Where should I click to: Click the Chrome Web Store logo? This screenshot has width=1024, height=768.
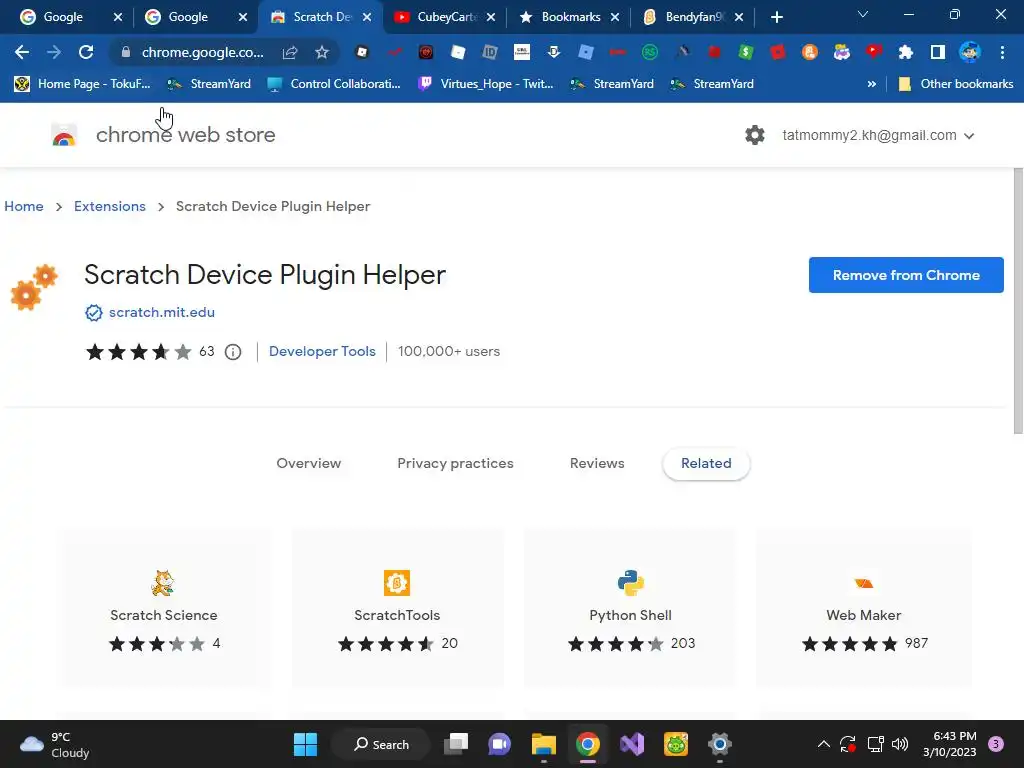tap(64, 135)
